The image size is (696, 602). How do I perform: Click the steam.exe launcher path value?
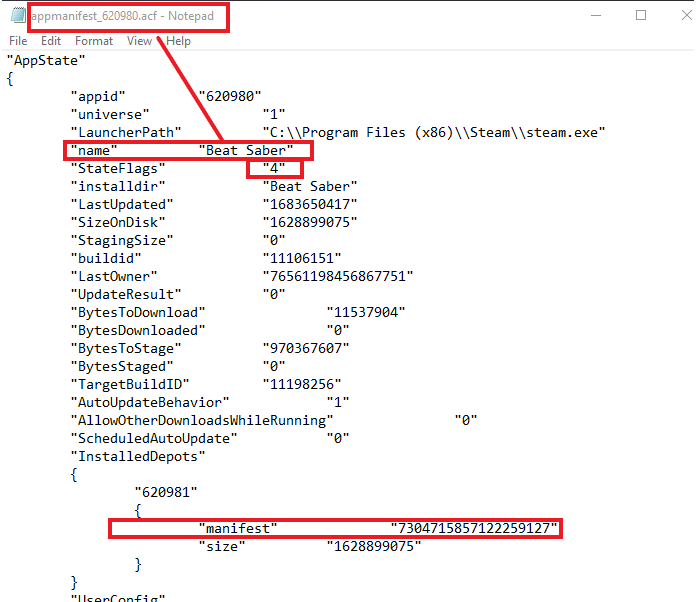click(434, 132)
